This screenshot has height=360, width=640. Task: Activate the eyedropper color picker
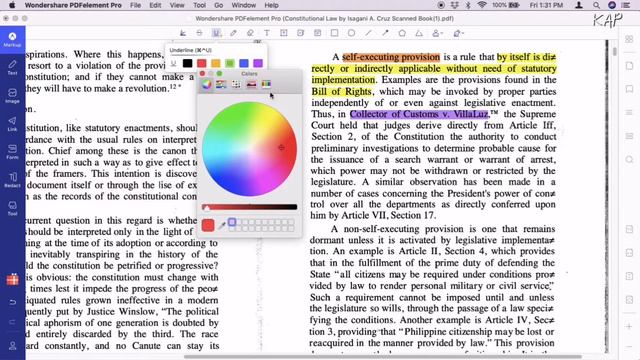pos(222,225)
